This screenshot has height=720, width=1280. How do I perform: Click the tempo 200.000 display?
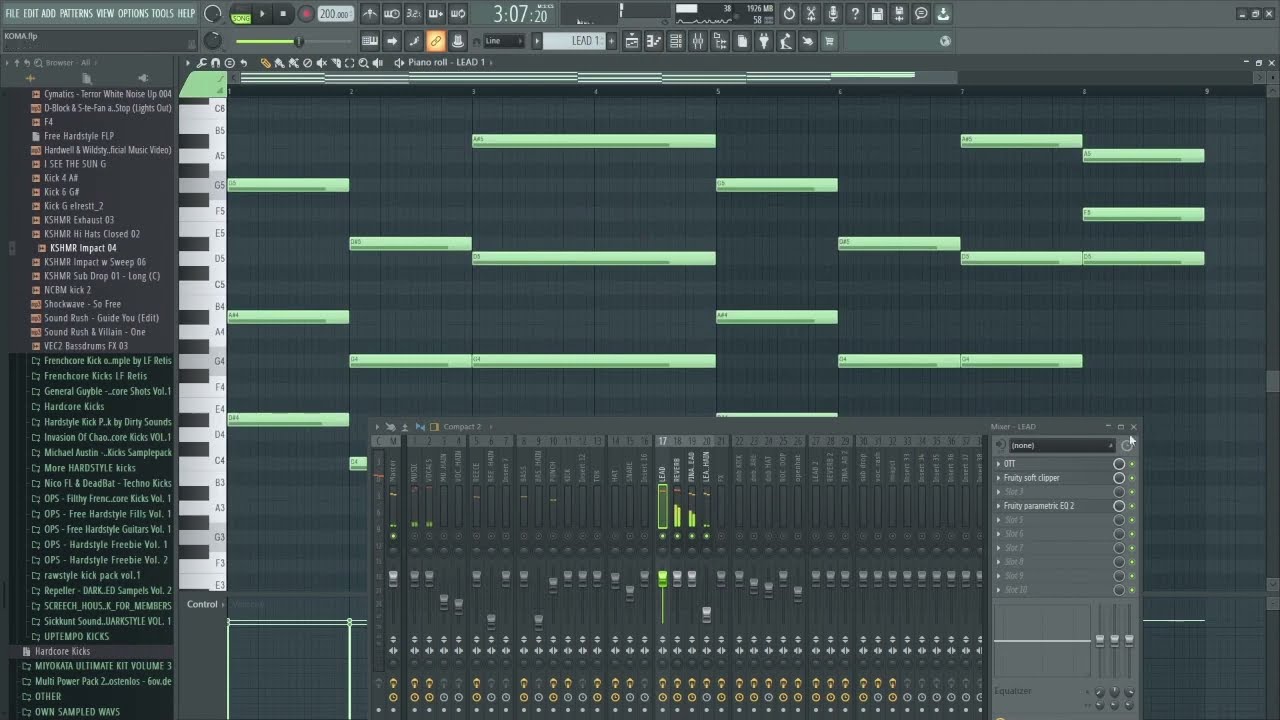pos(335,14)
